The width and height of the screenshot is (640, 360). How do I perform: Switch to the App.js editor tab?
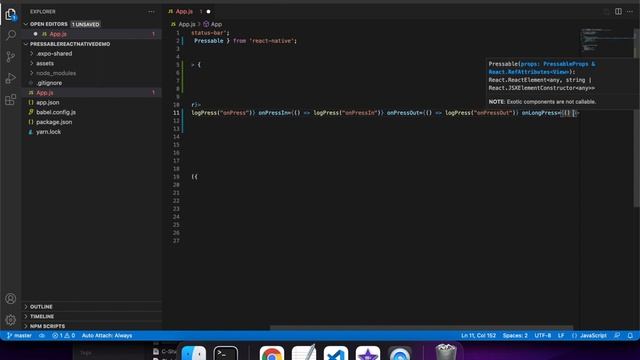tap(189, 11)
